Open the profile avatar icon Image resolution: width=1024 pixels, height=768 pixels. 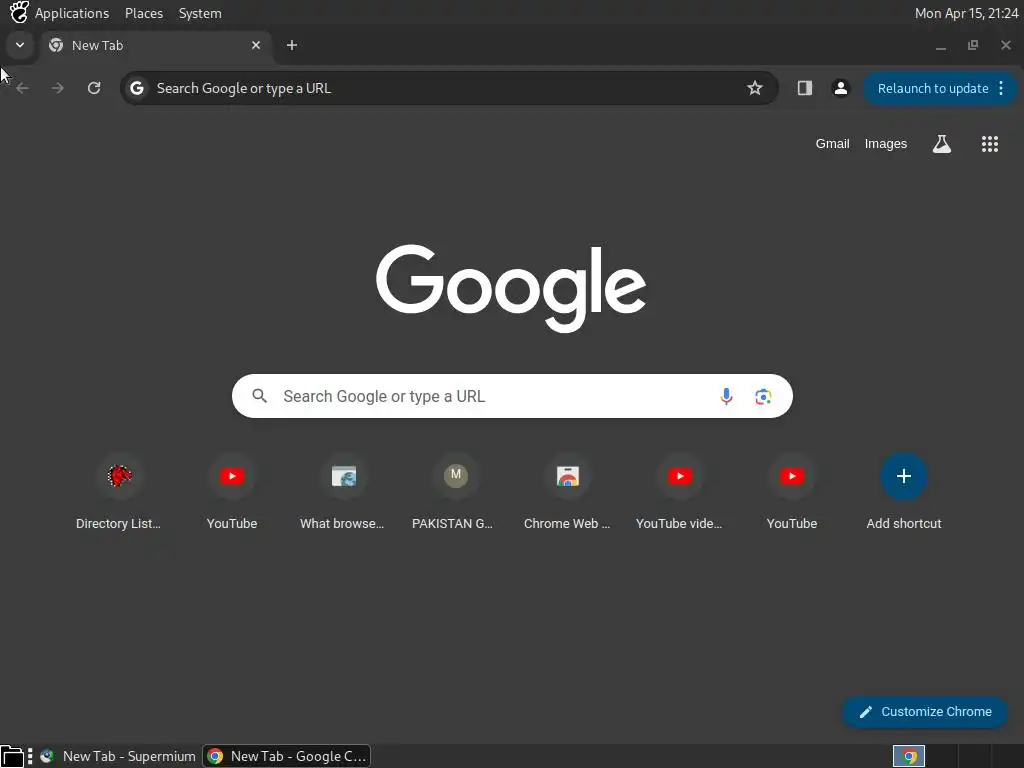tap(840, 88)
